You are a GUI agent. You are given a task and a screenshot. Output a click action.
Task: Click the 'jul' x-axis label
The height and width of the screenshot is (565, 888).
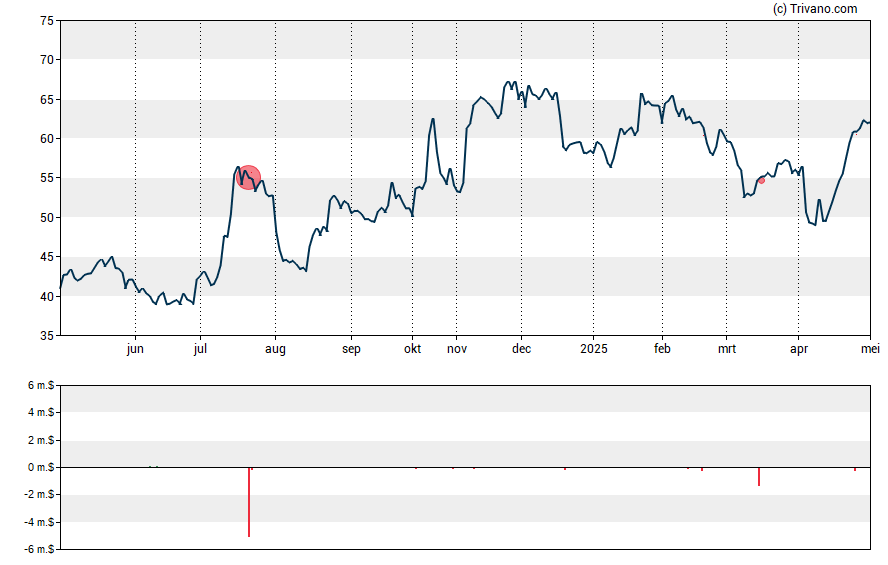200,349
